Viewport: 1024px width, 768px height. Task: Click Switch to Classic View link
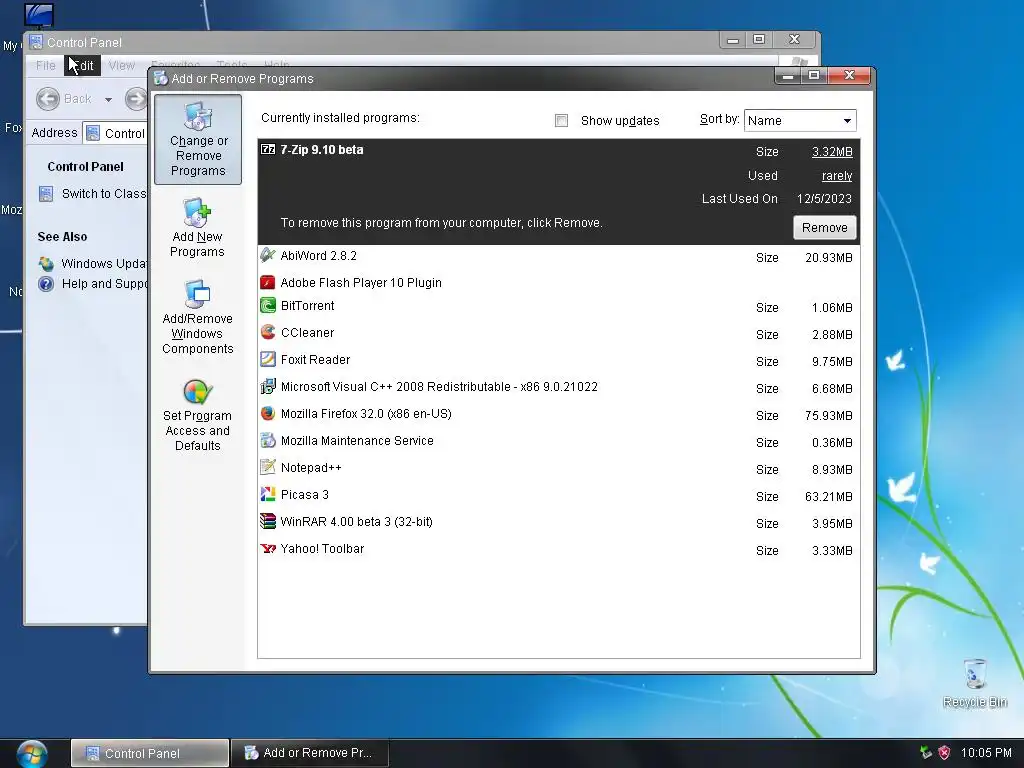pos(104,193)
